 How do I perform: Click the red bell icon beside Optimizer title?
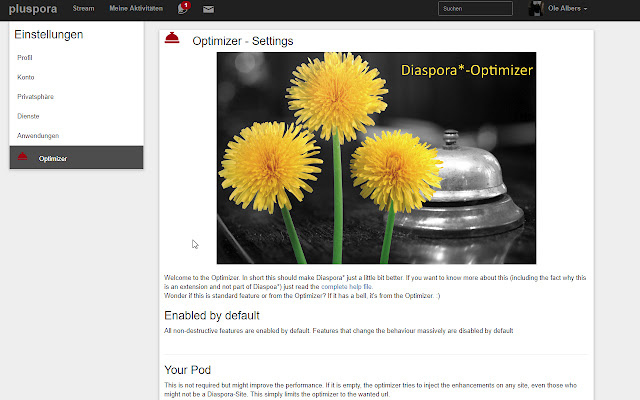click(x=172, y=38)
